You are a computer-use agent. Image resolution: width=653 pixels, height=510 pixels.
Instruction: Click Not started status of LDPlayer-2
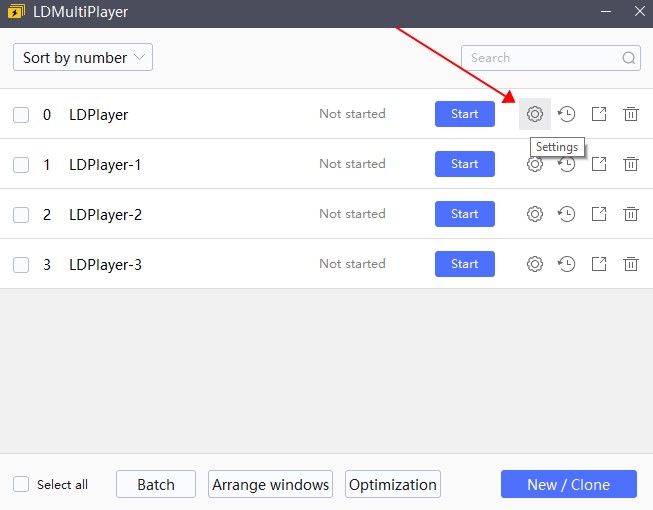click(352, 214)
